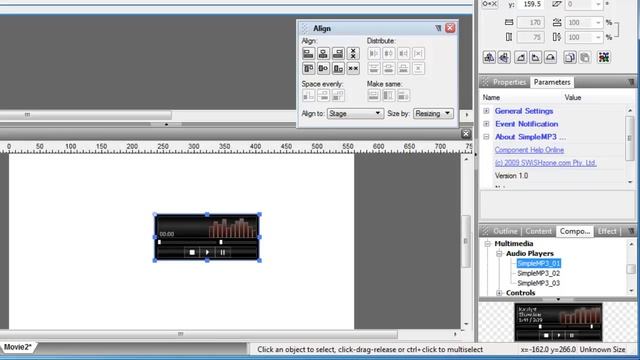Image resolution: width=640 pixels, height=360 pixels.
Task: Click the stage vertical scrollbar
Action: click(466, 241)
